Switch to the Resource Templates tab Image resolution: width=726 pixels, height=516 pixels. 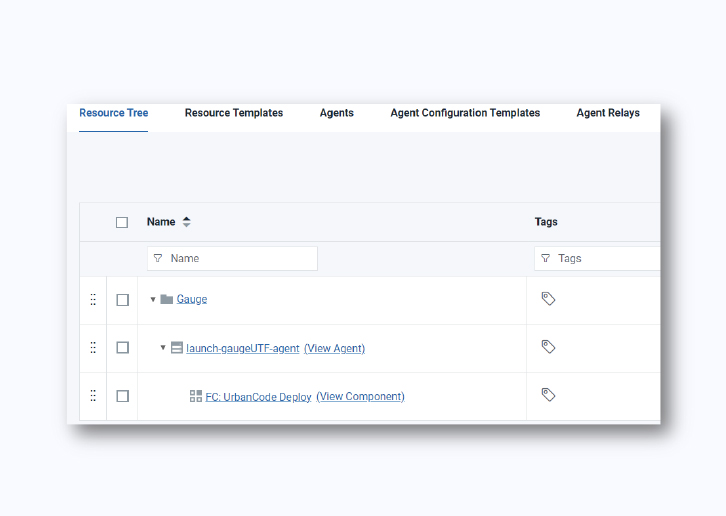233,113
